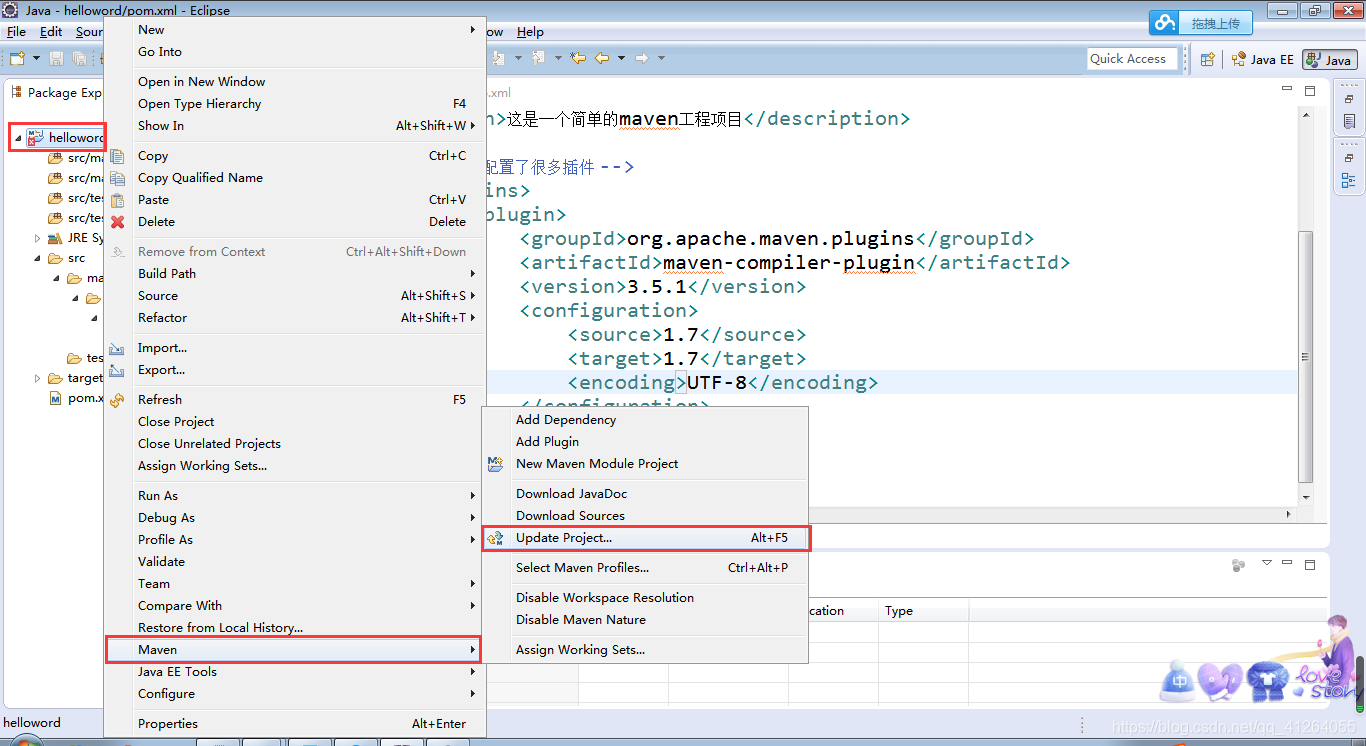Open the New submenu
Image resolution: width=1366 pixels, height=746 pixels.
pos(295,30)
